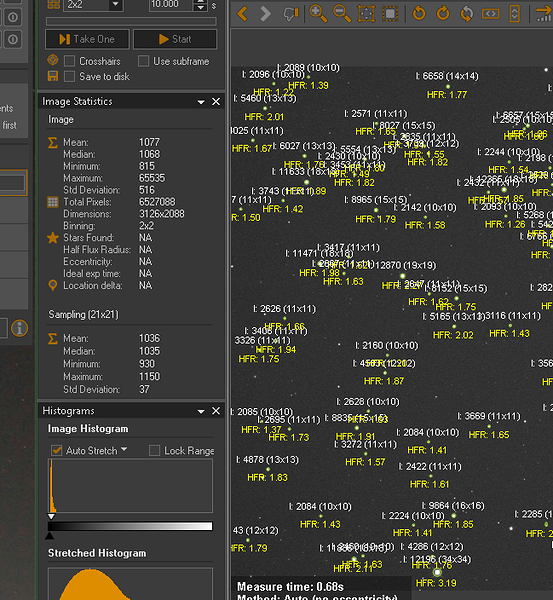Go to the previous image arrow
553x600 pixels.
click(x=243, y=14)
